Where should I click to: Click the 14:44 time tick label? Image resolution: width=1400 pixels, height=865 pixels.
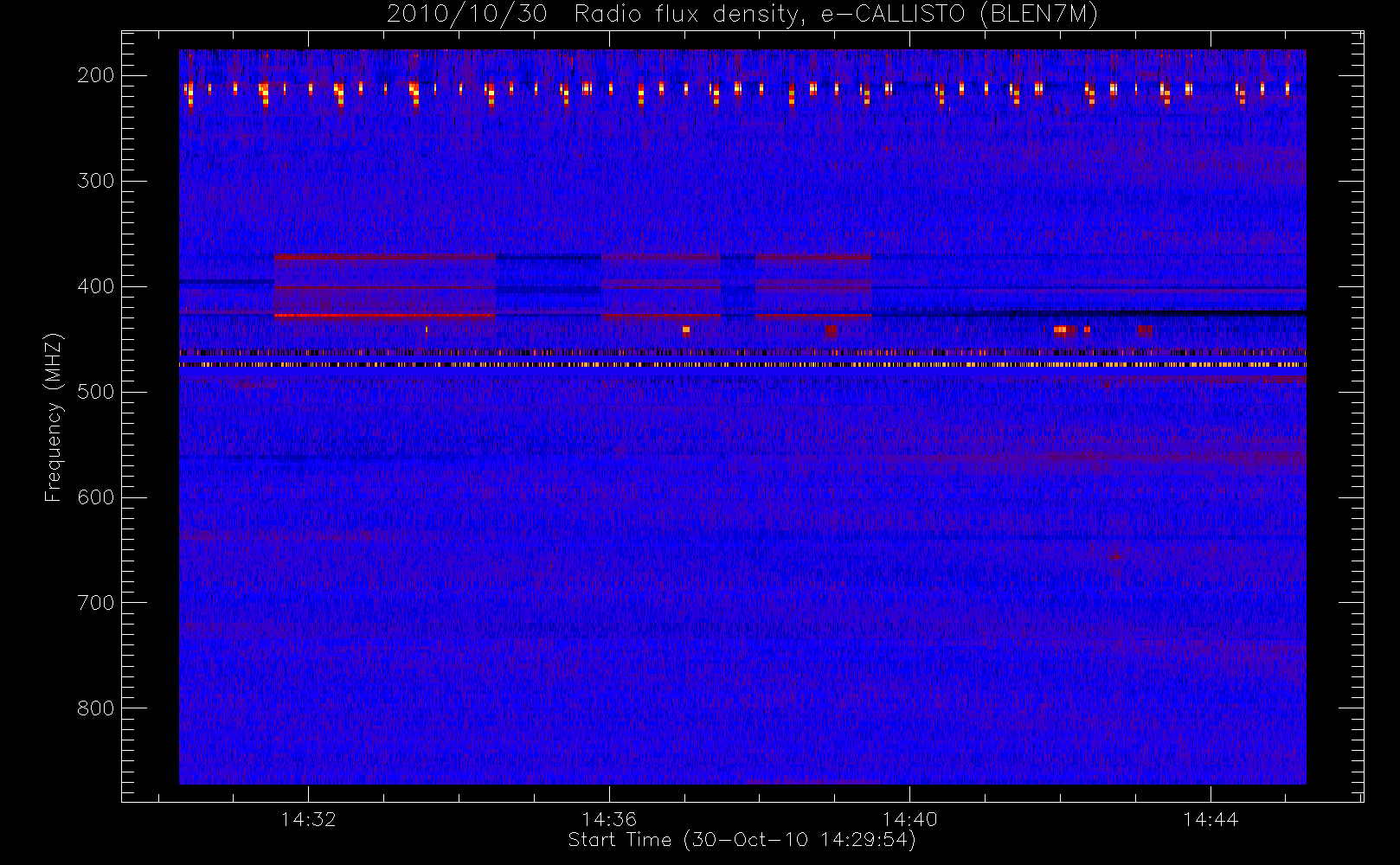point(1211,819)
